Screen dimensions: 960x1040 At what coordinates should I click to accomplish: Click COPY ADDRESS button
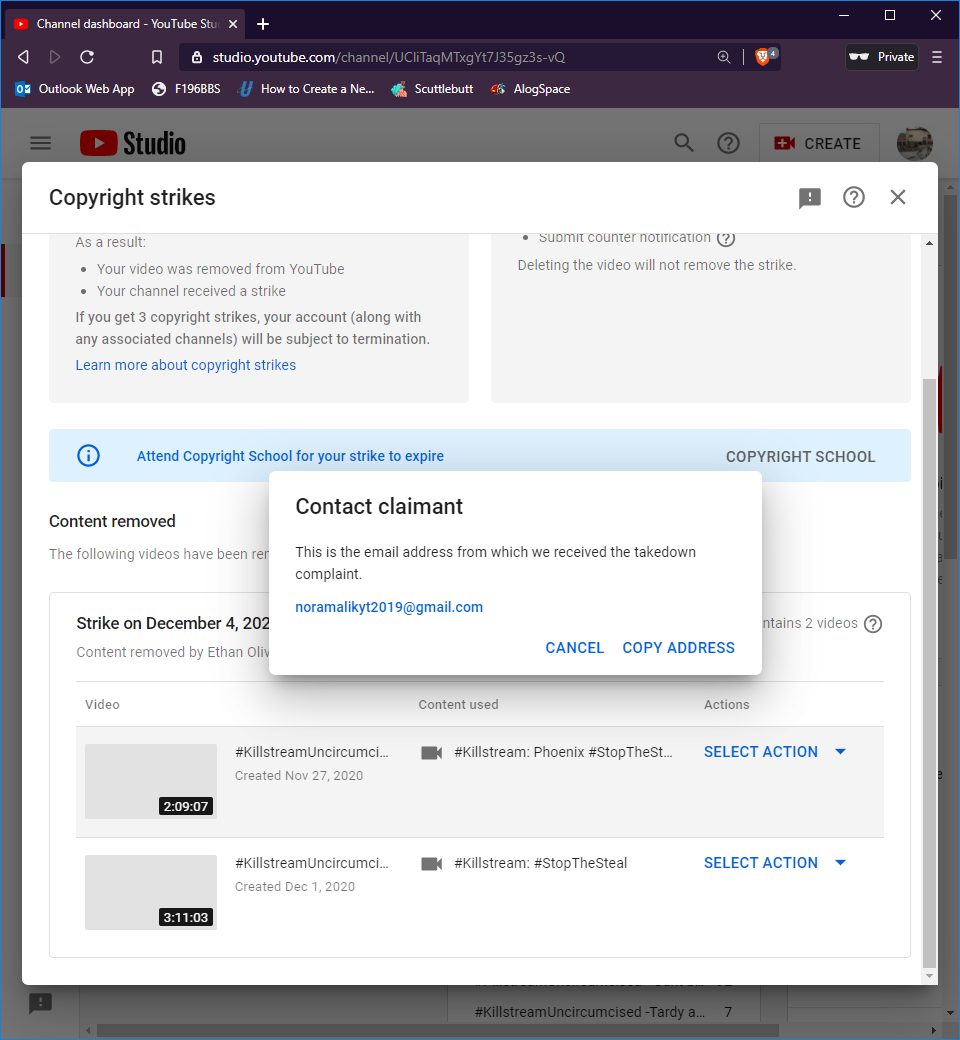click(x=678, y=647)
